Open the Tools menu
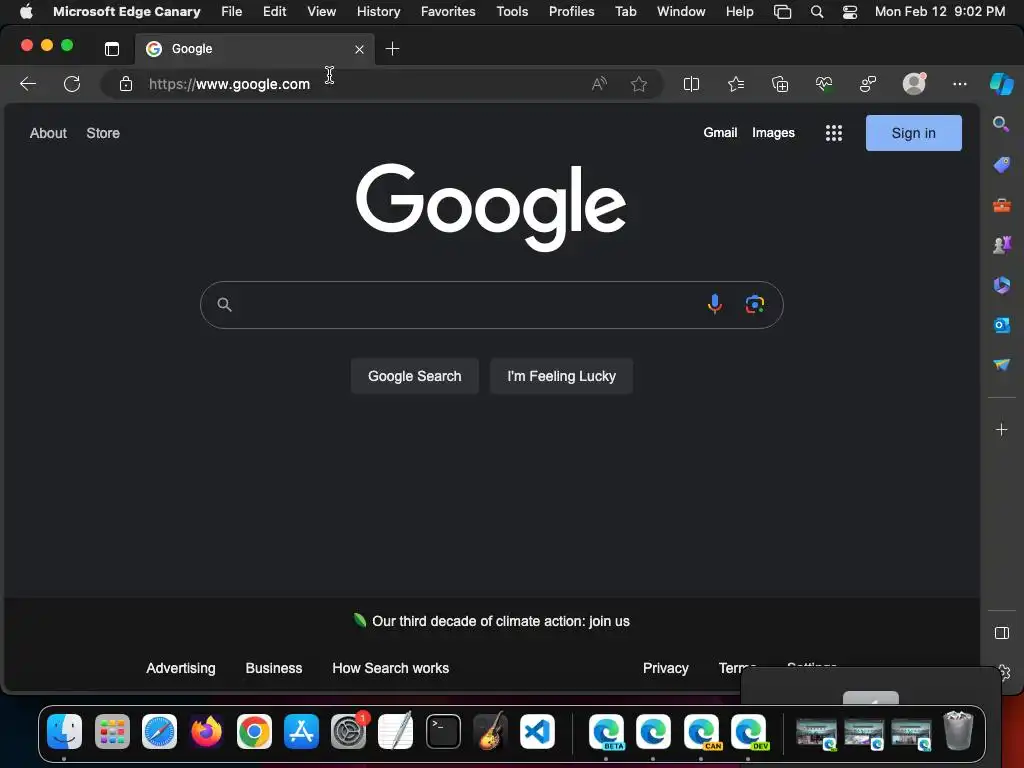Image resolution: width=1024 pixels, height=768 pixels. coord(512,11)
